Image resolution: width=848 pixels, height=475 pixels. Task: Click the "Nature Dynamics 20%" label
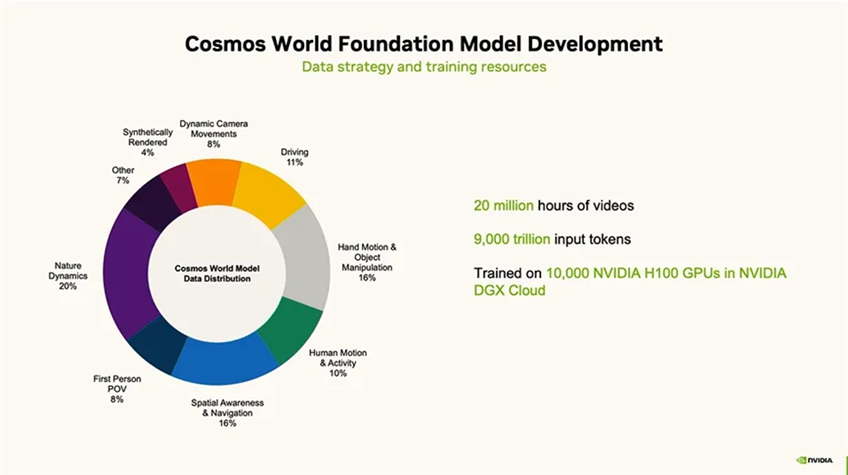tap(69, 276)
